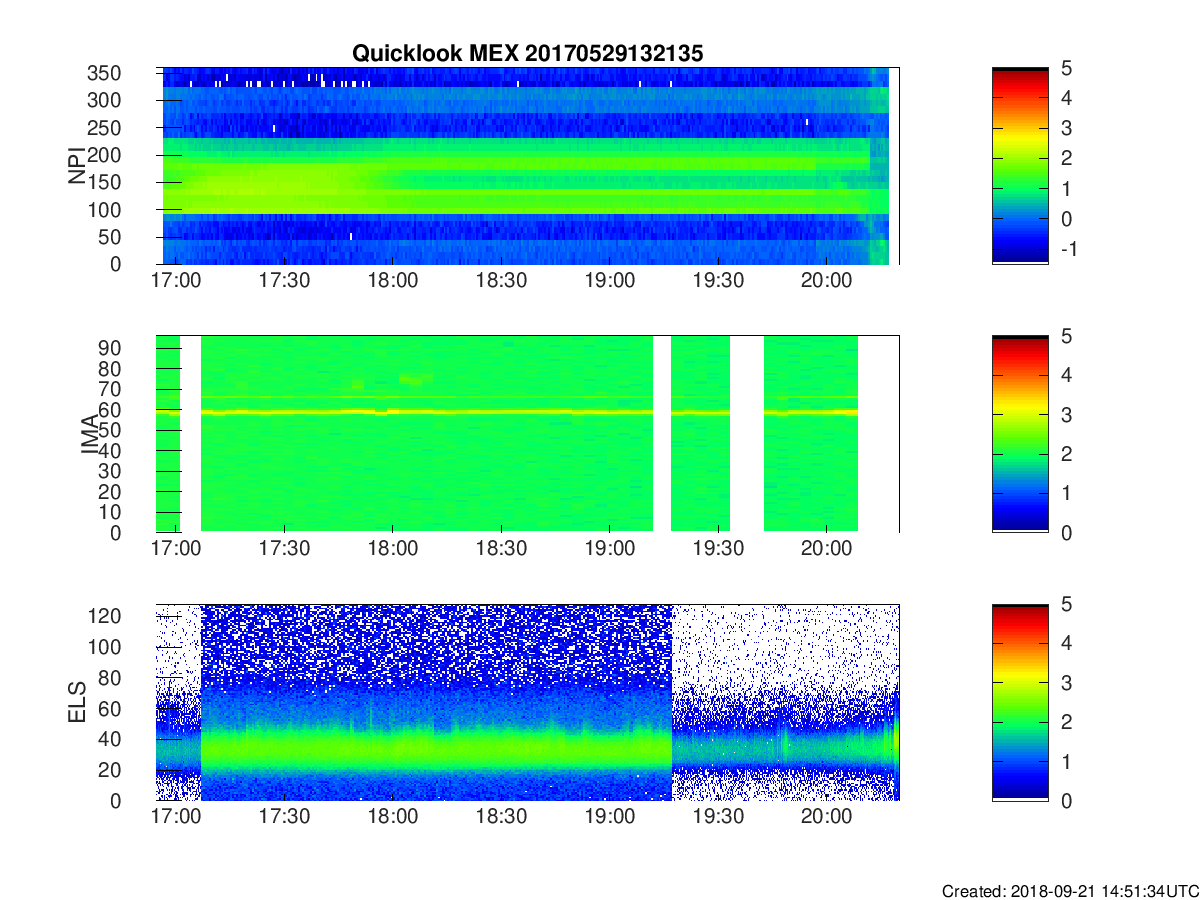The height and width of the screenshot is (900, 1200).
Task: Click the NPI panel colorbar
Action: 1020,165
